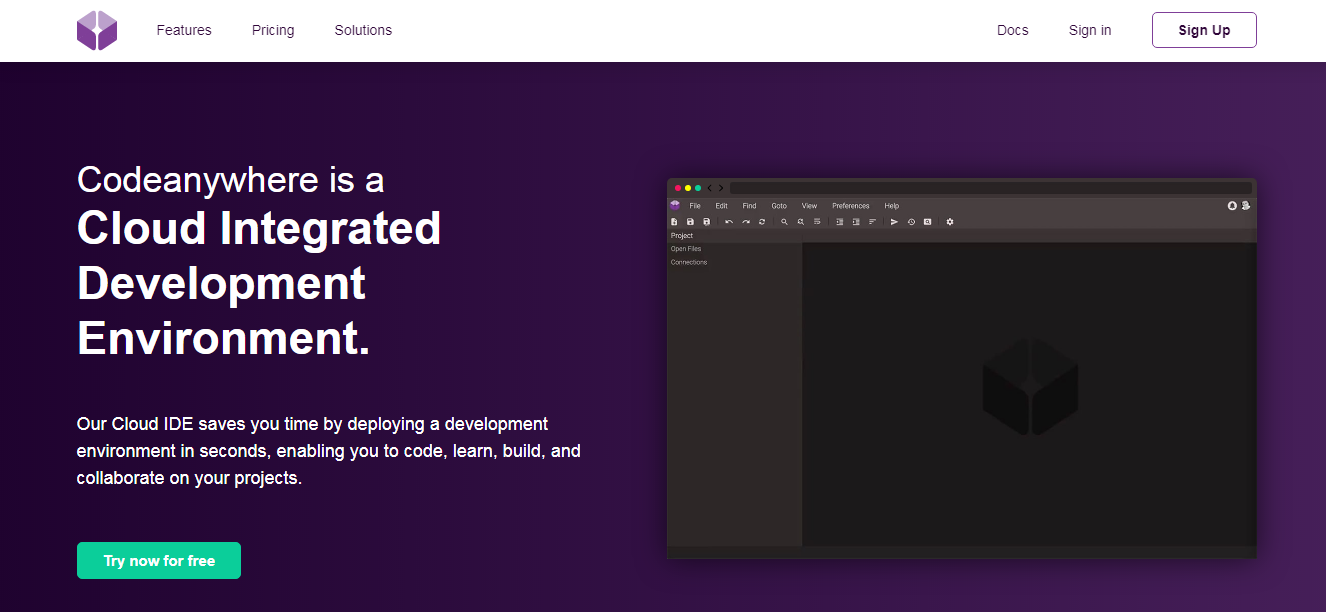Open the Preferences menu in the IDE
The width and height of the screenshot is (1326, 612).
coord(851,206)
